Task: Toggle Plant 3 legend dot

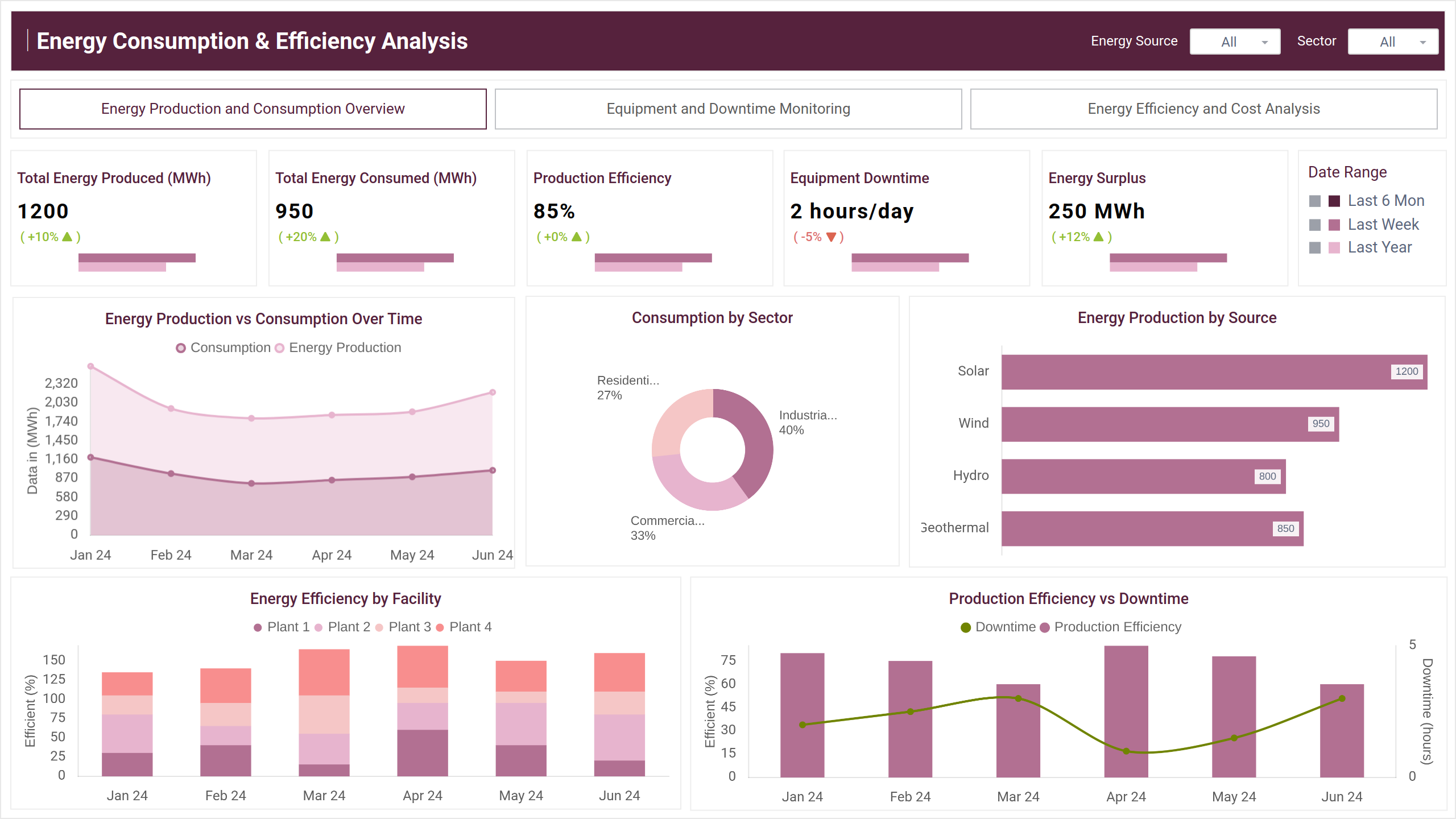Action: tap(379, 627)
